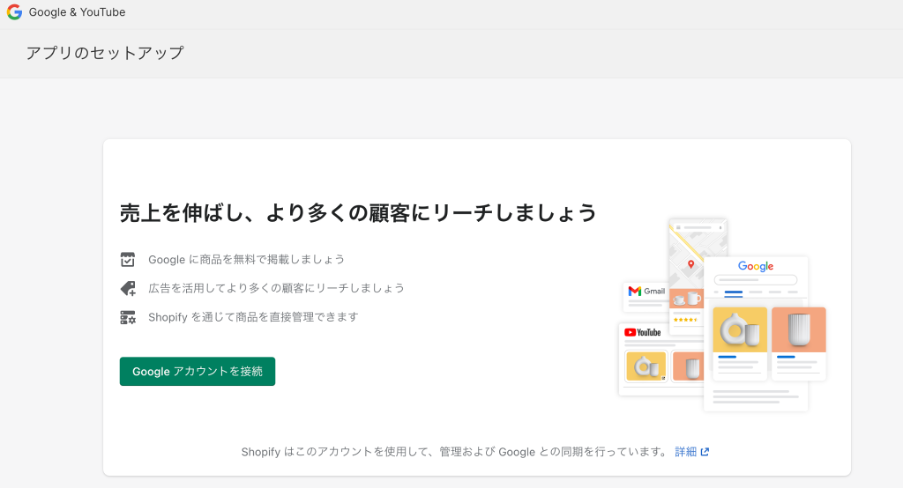Click the Gmail logo in the illustration
This screenshot has height=488, width=904.
tap(646, 291)
